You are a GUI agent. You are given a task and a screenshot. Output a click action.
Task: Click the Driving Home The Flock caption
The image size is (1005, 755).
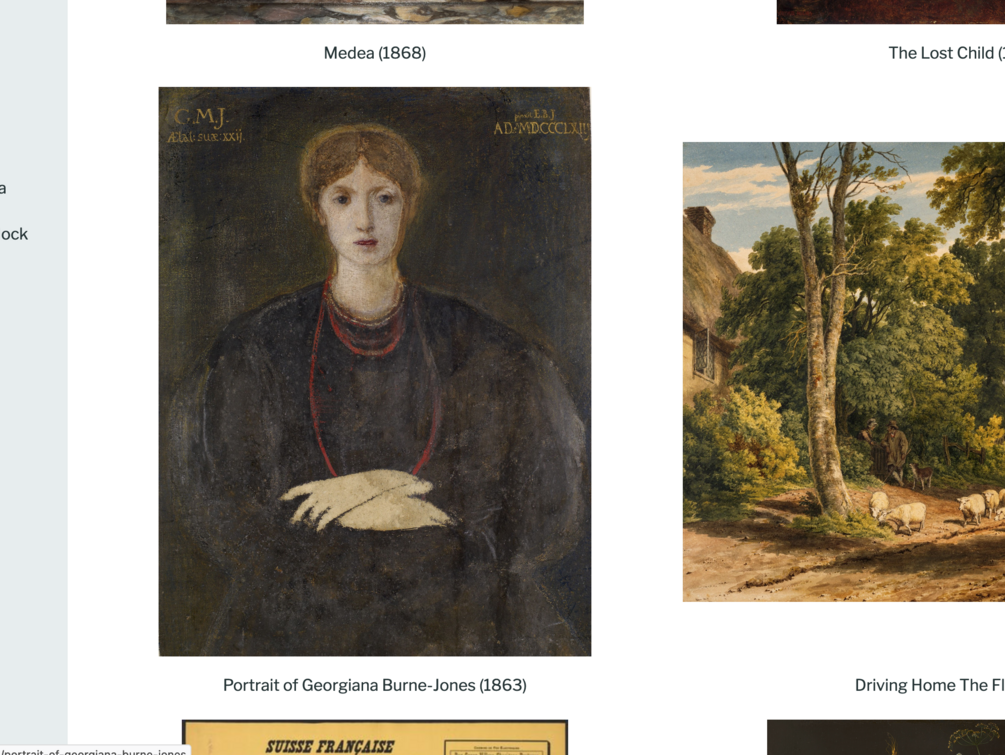pyautogui.click(x=929, y=685)
